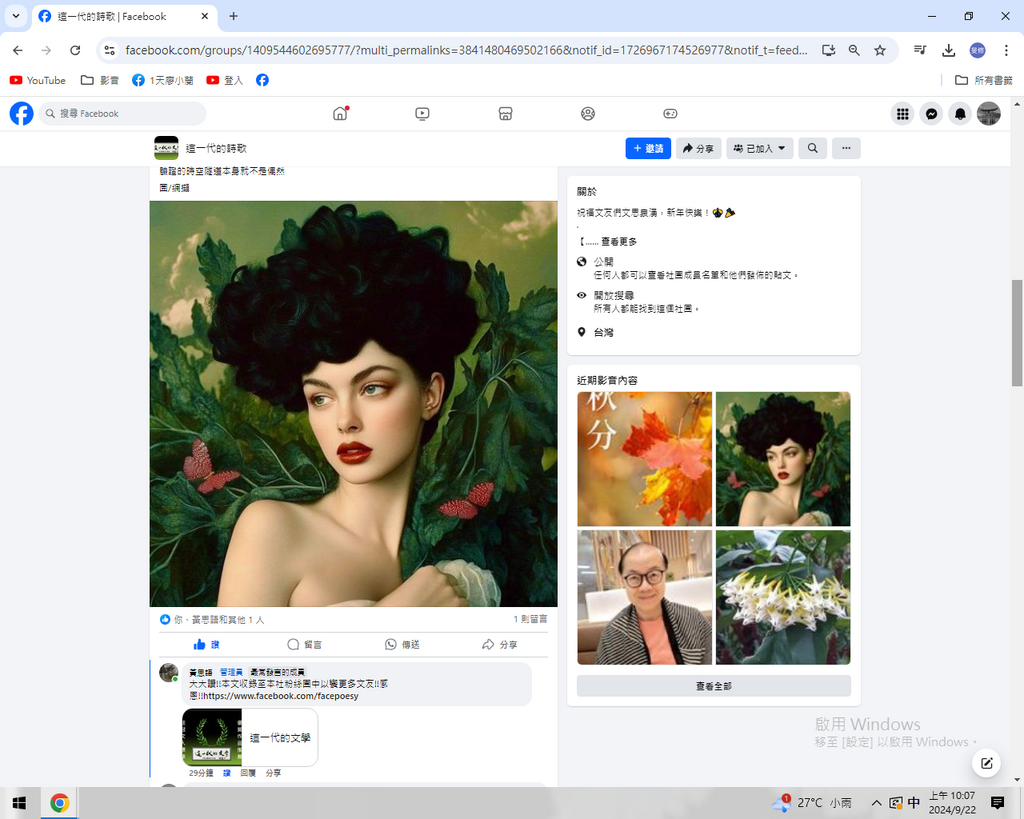Viewport: 1024px width, 819px height.
Task: Expand the Chrome tab search chevron
Action: (15, 16)
